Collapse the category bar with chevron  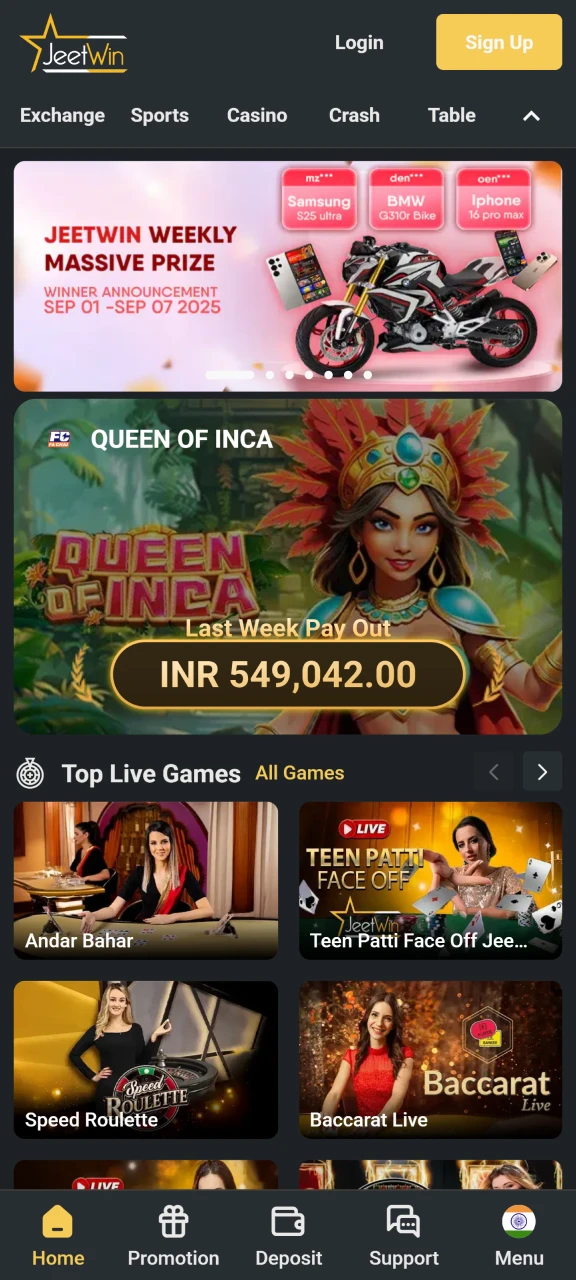tap(532, 116)
